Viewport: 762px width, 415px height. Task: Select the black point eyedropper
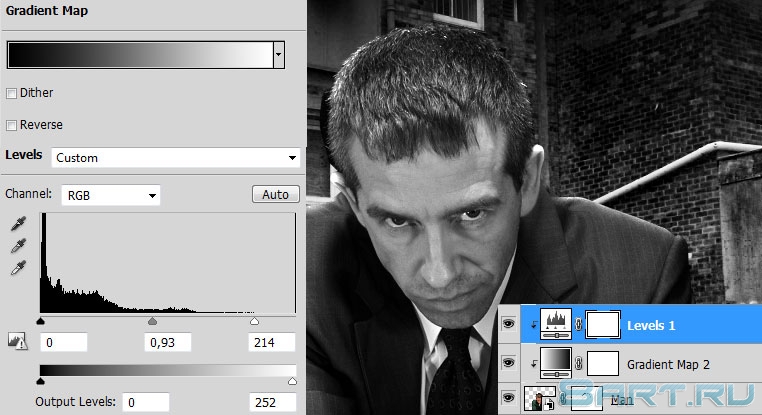tap(18, 224)
